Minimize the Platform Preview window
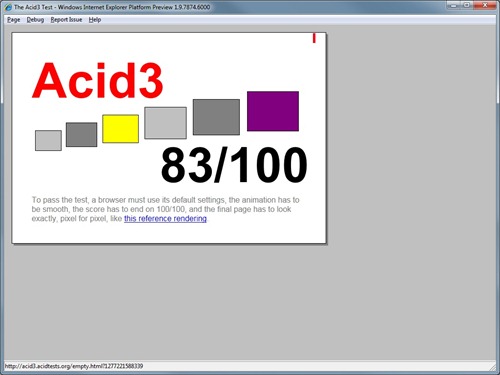This screenshot has width=500, height=375. pyautogui.click(x=454, y=5)
